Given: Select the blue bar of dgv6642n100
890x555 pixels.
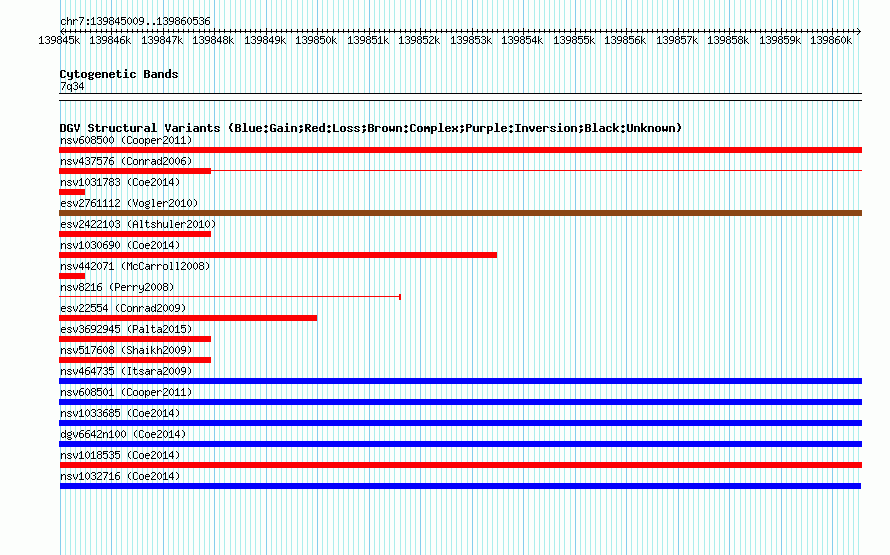Looking at the screenshot, I should click(460, 444).
